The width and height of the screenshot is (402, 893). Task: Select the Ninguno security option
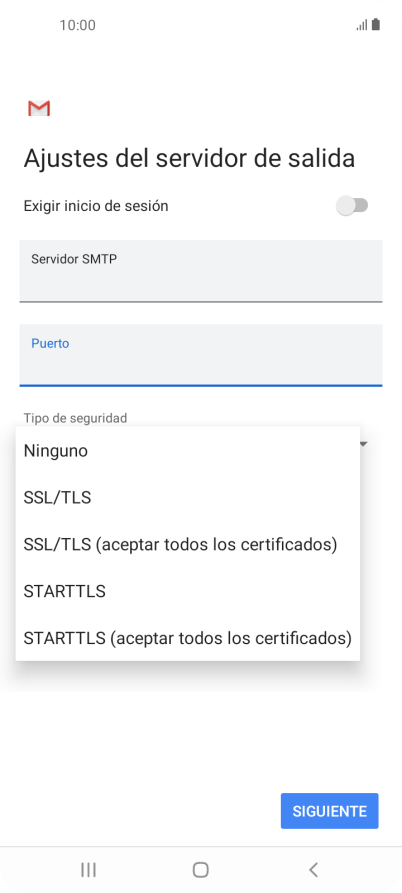coord(188,451)
